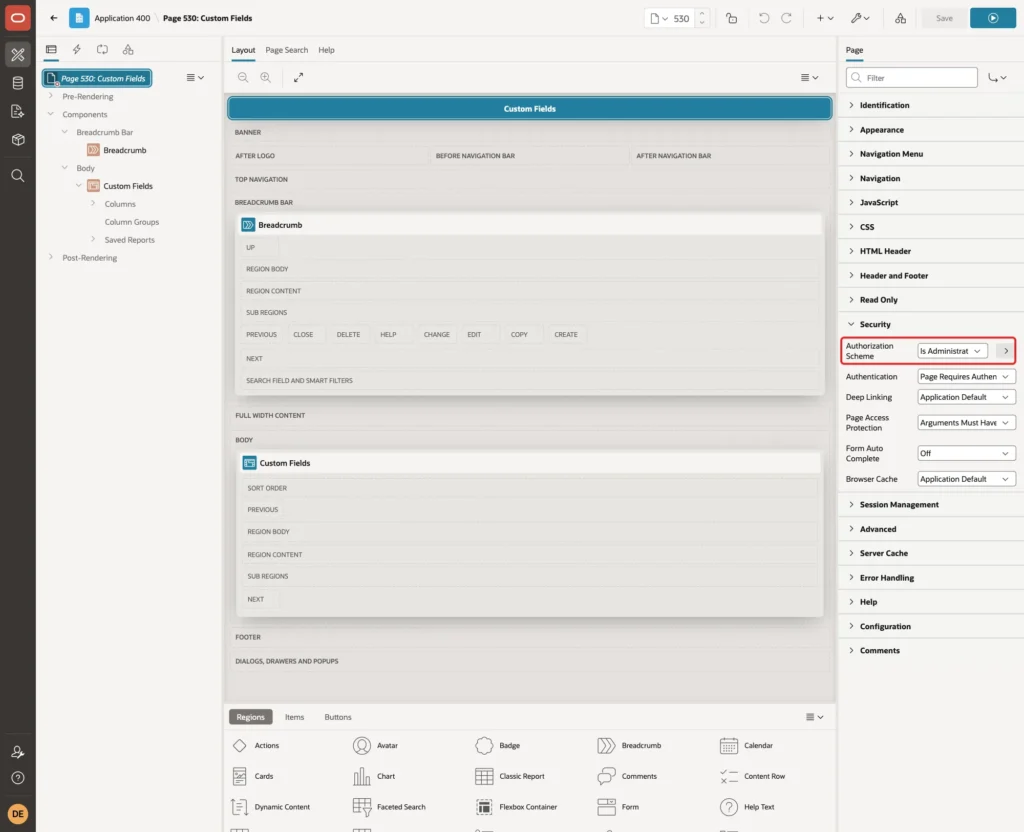Expand the Pre-Rendering tree node
This screenshot has height=832, width=1024.
51,96
